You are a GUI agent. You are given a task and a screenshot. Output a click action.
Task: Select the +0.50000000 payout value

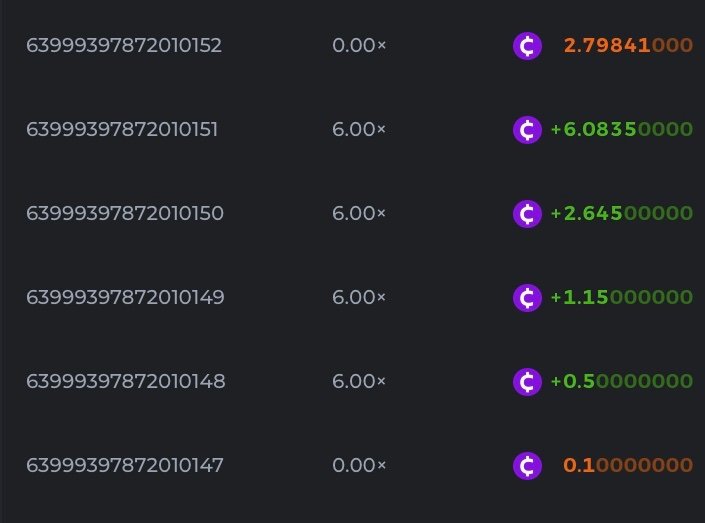(621, 382)
